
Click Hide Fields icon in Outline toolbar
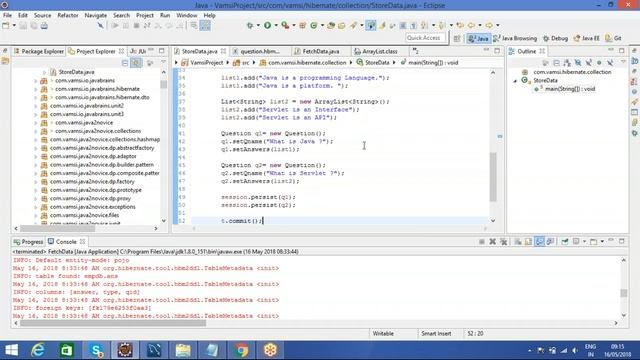[578, 63]
